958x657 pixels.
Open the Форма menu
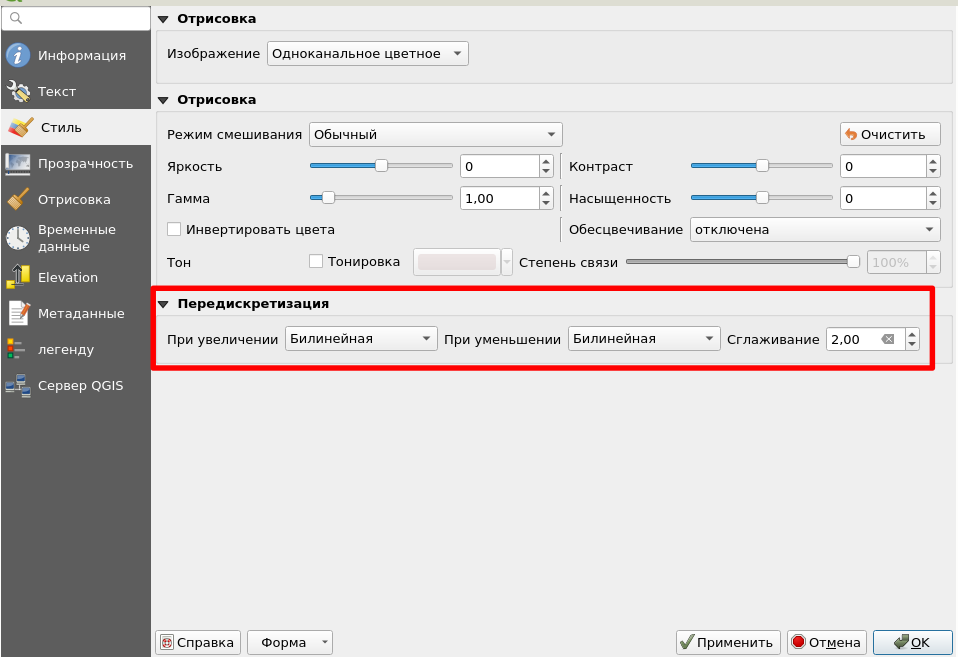pyautogui.click(x=289, y=642)
